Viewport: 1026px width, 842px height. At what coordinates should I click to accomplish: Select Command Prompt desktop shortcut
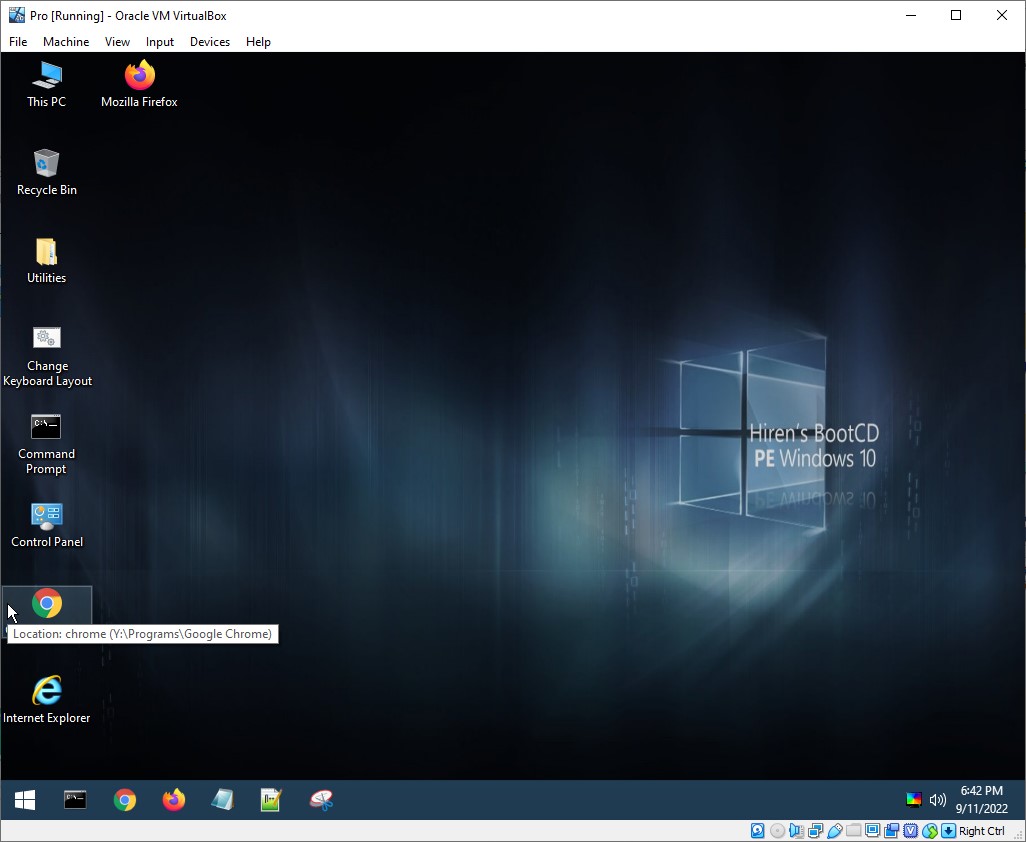coord(46,444)
